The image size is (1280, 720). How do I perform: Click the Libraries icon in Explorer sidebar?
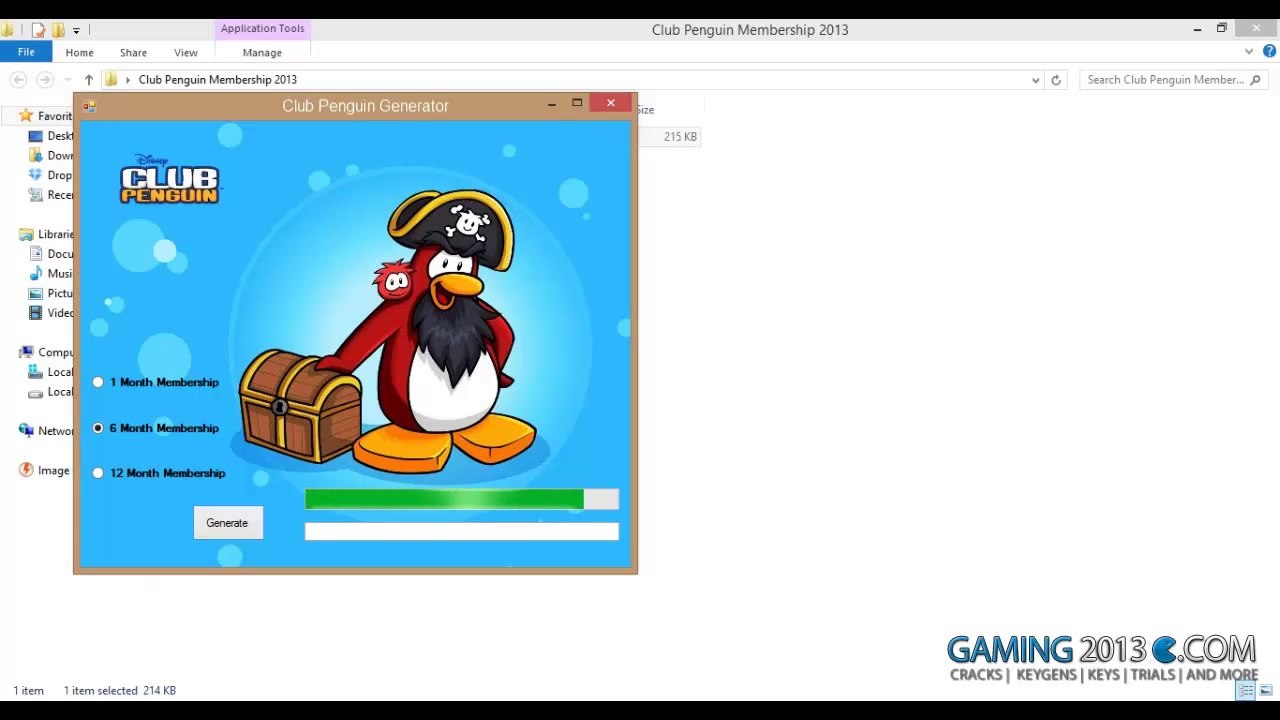(x=26, y=234)
